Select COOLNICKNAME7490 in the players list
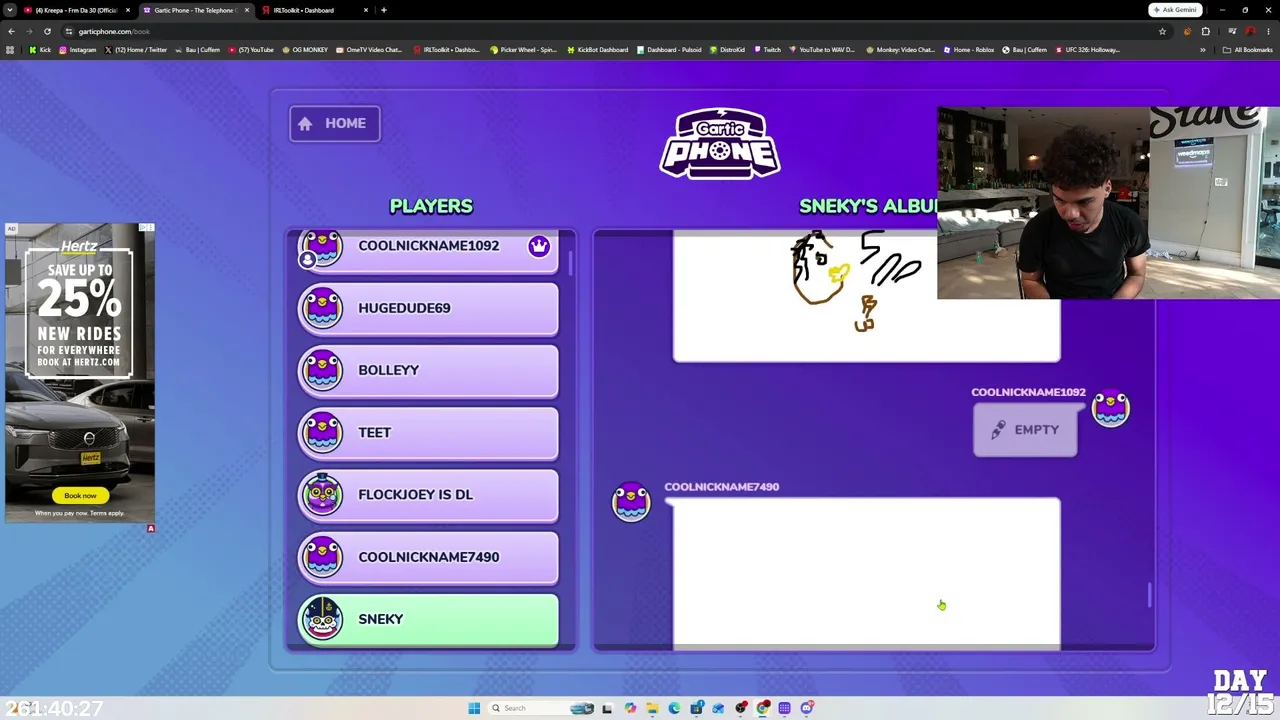 pos(428,557)
